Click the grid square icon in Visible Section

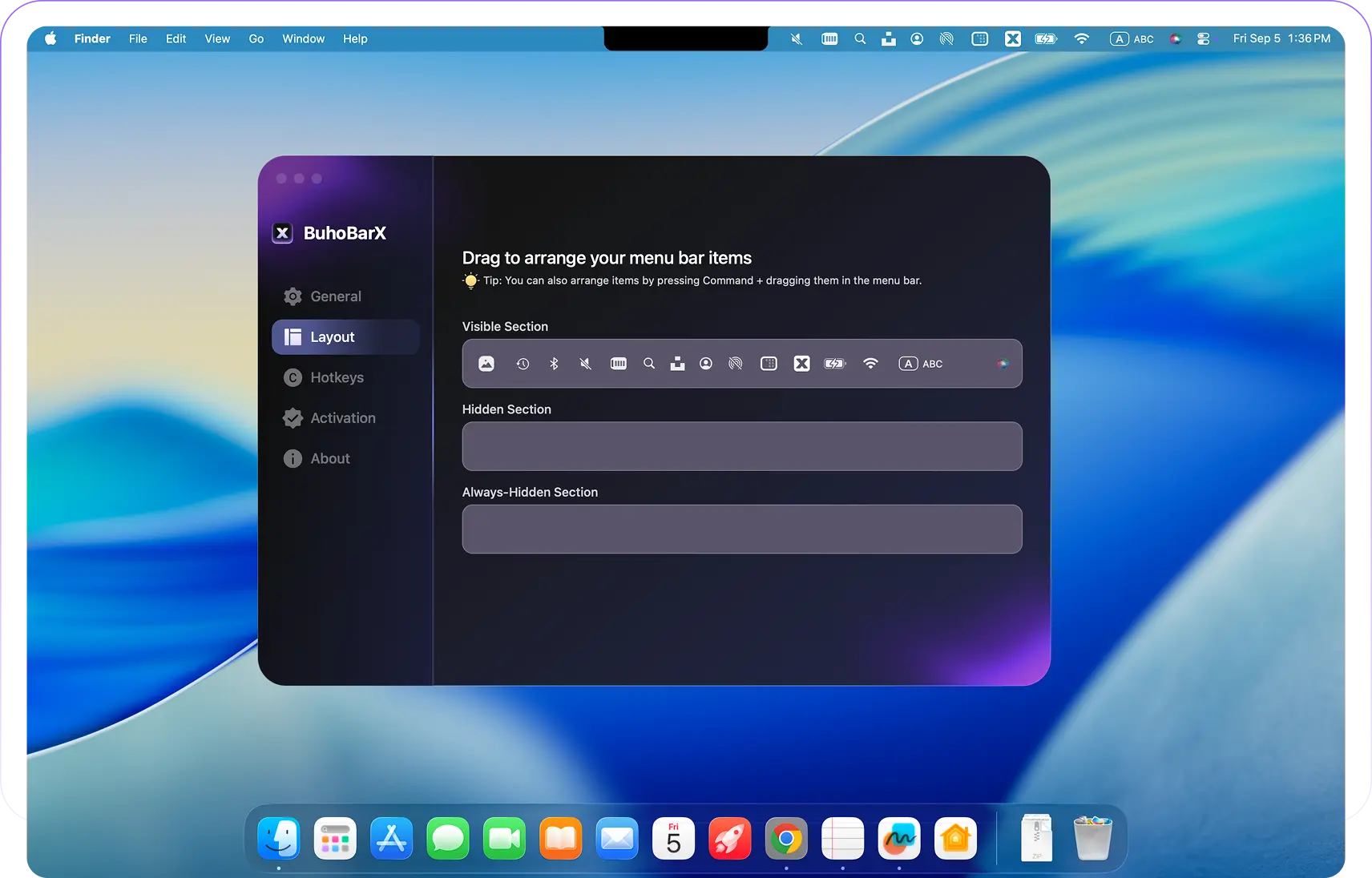(769, 364)
